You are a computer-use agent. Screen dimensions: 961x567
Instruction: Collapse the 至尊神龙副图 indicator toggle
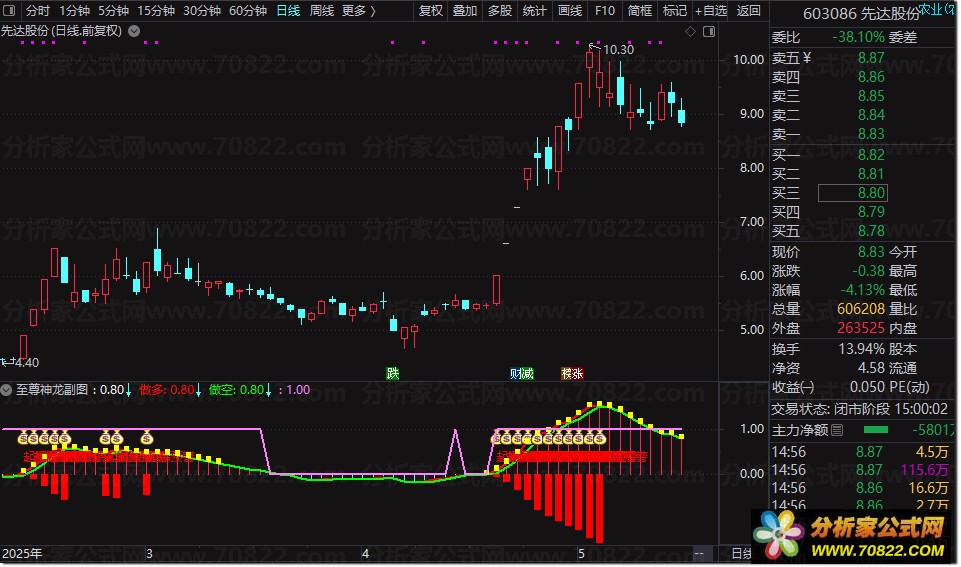click(6, 390)
